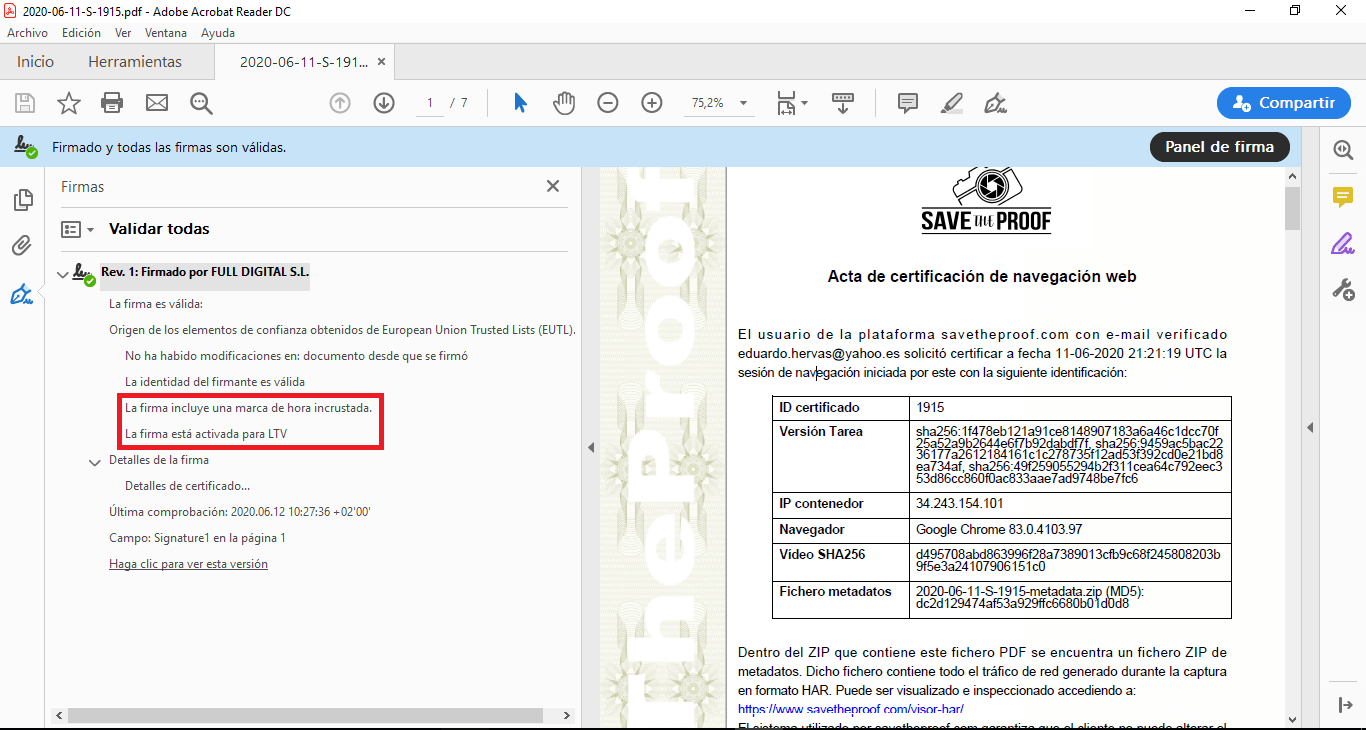The image size is (1366, 730).
Task: Activate the hand pan tool
Action: tap(564, 103)
